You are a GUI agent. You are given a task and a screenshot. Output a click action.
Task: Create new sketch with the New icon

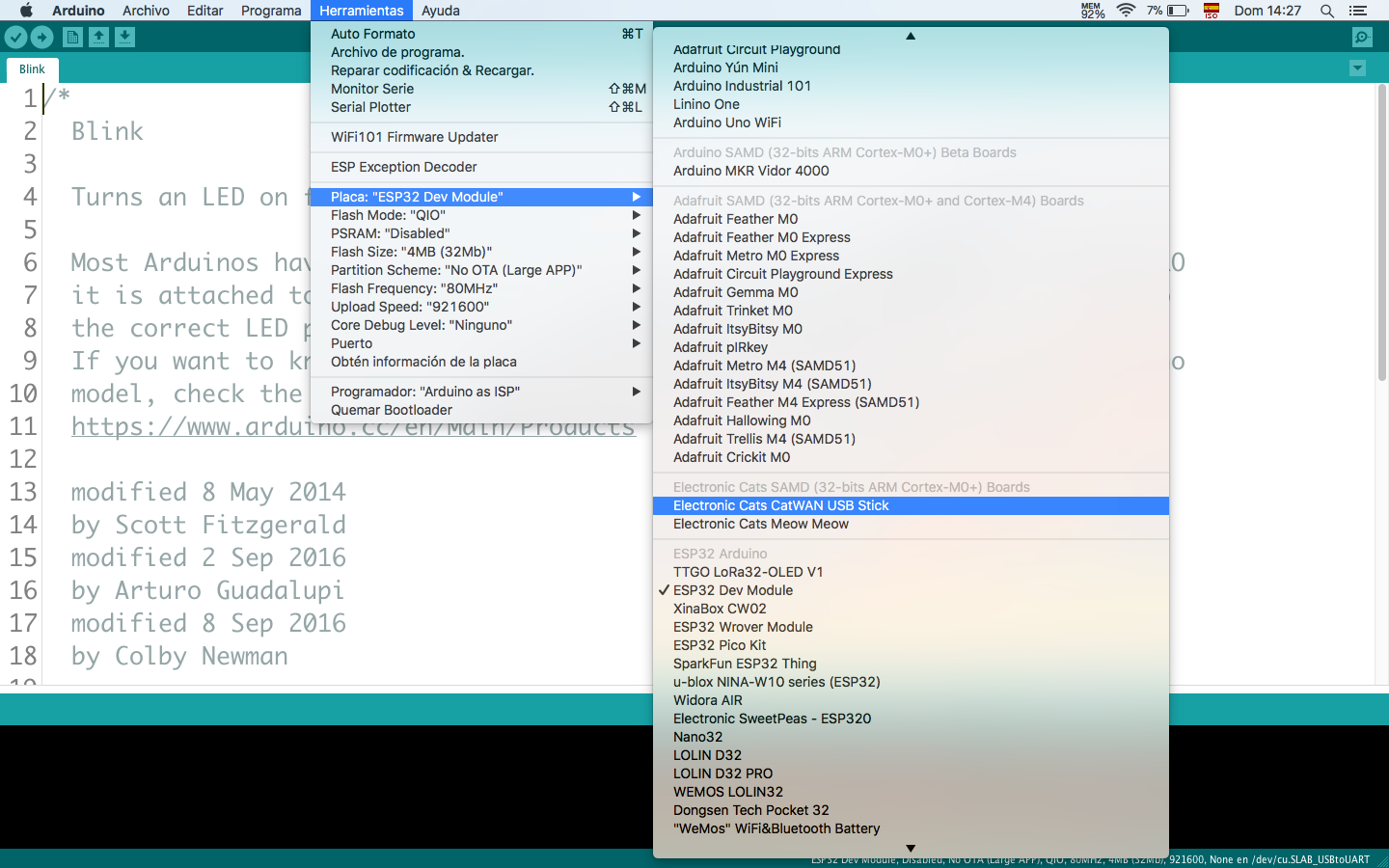pos(72,37)
